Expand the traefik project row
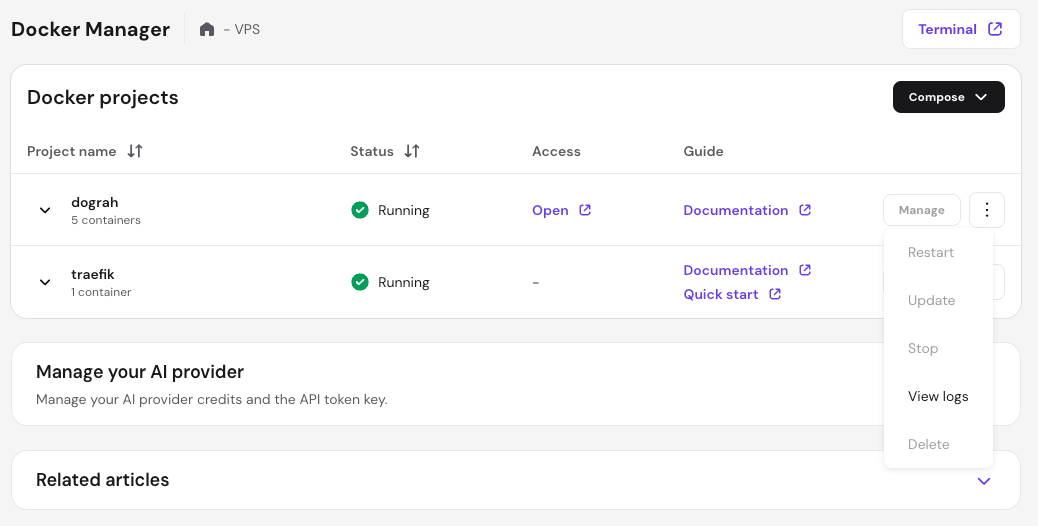The width and height of the screenshot is (1038, 526). point(45,282)
